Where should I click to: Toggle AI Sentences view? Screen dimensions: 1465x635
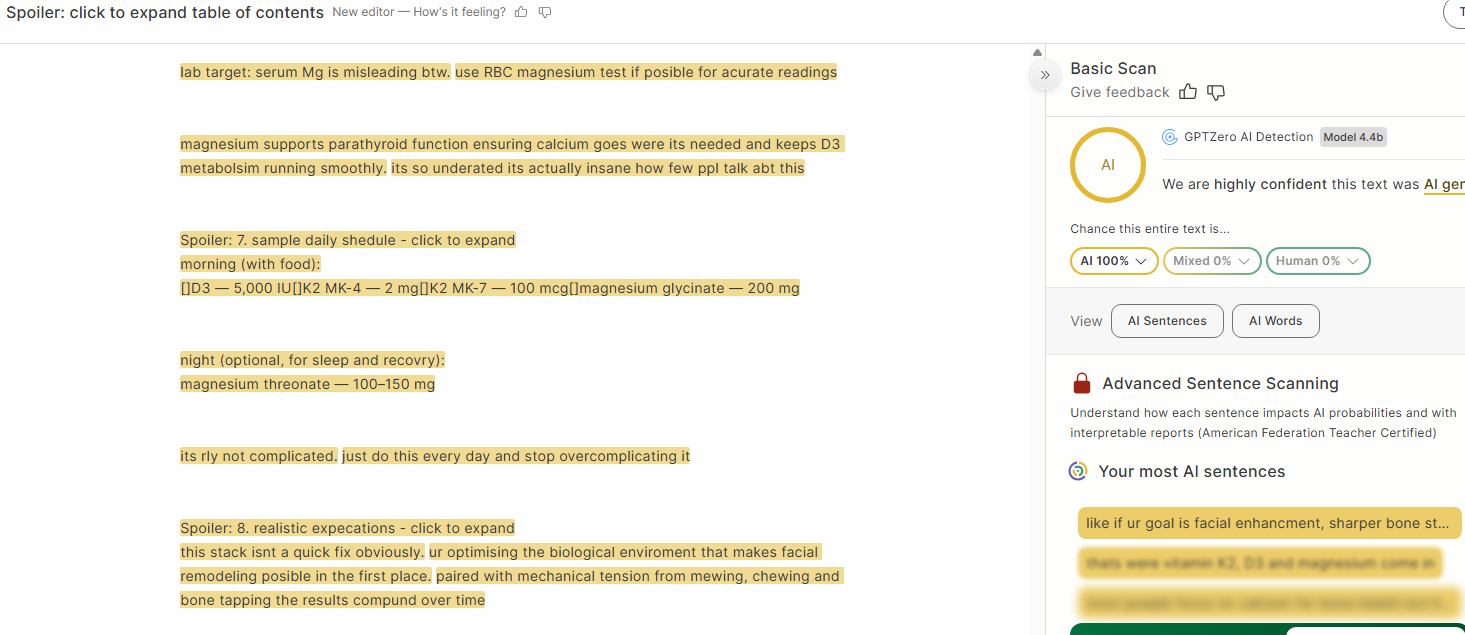(x=1167, y=321)
